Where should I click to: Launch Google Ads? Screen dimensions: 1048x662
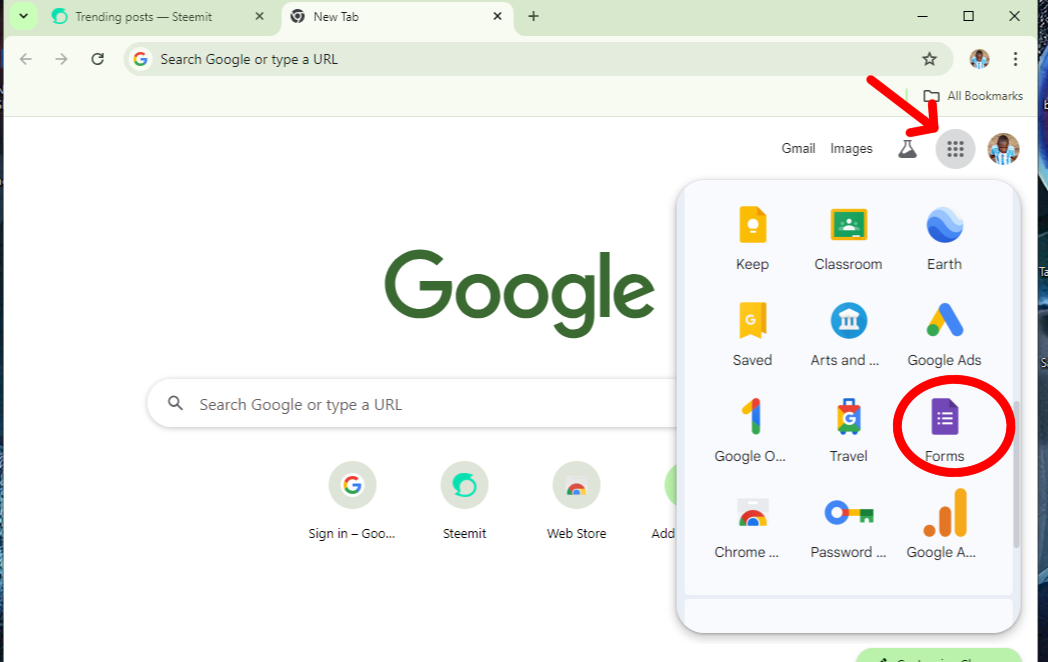944,334
